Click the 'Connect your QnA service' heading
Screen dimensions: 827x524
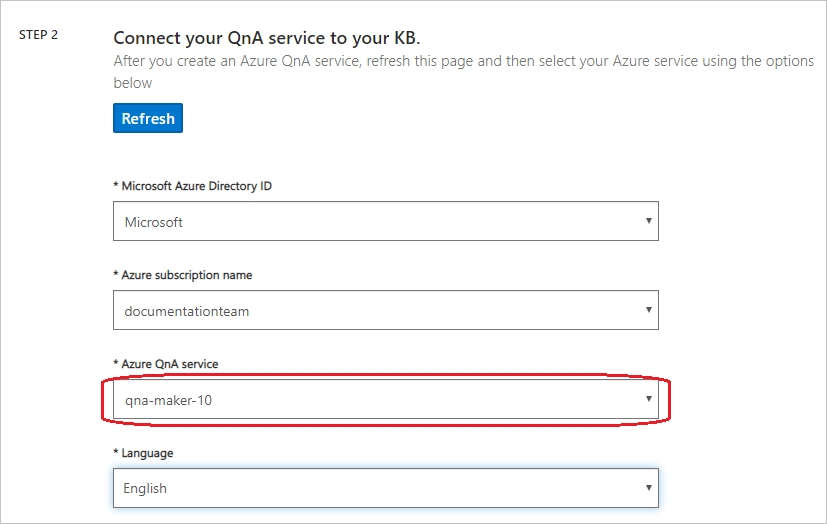[267, 38]
